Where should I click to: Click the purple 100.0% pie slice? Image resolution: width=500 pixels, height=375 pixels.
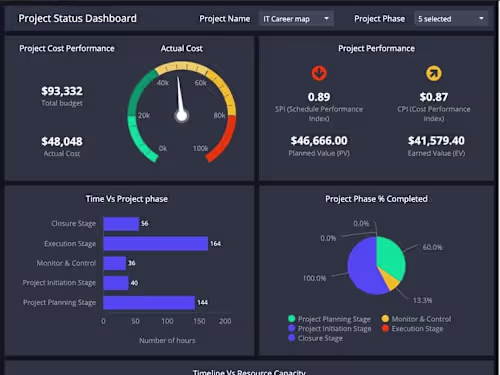(362, 267)
